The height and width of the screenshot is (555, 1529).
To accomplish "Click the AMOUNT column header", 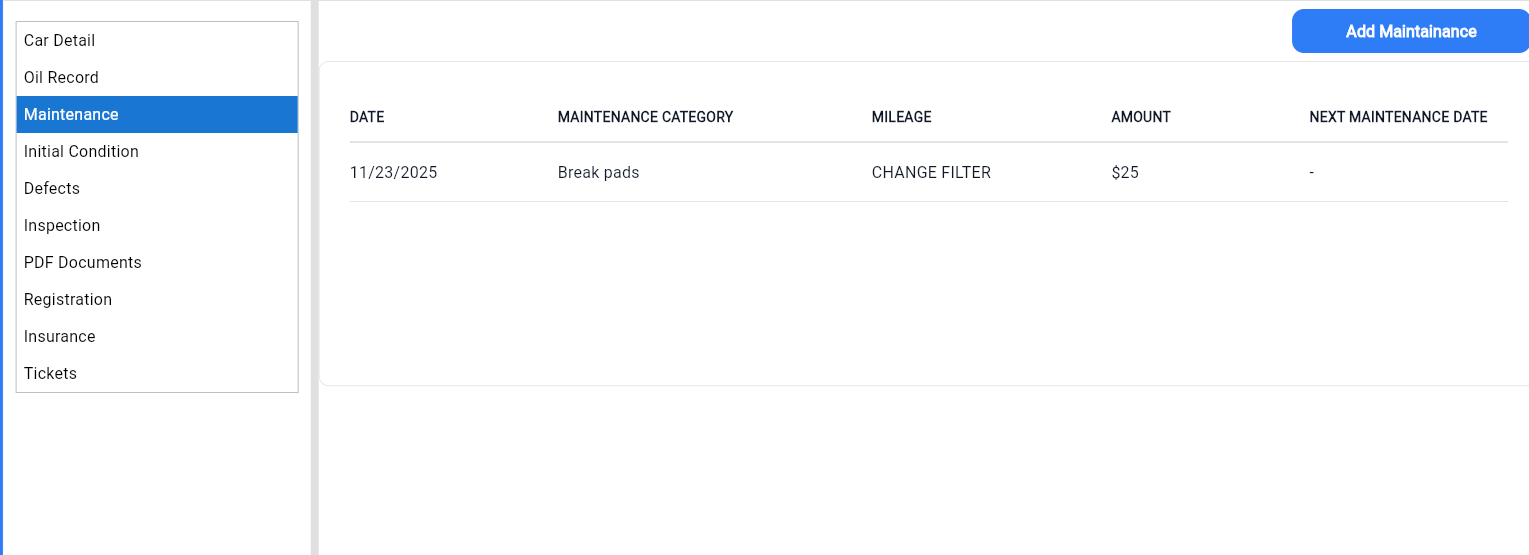I will pos(1140,118).
